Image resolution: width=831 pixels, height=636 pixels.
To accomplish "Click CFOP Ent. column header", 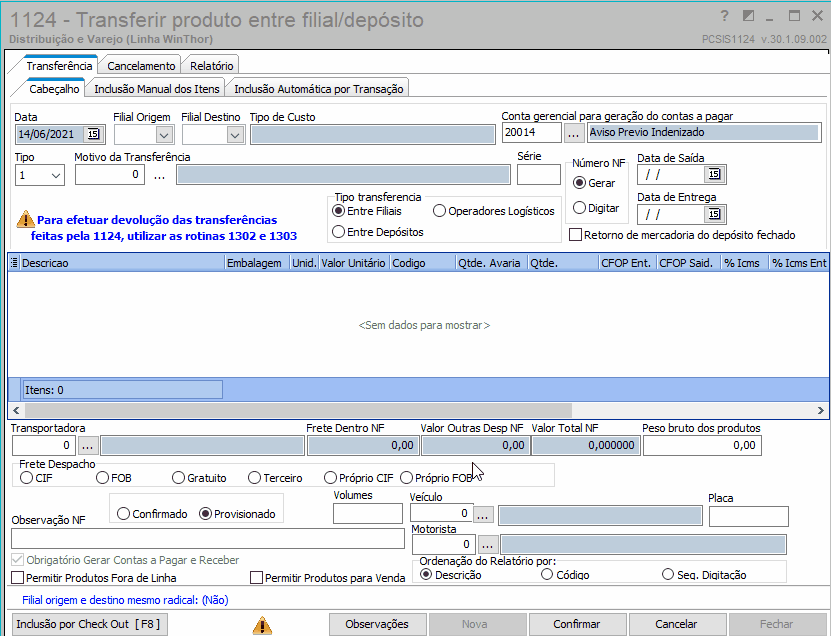I will click(626, 263).
